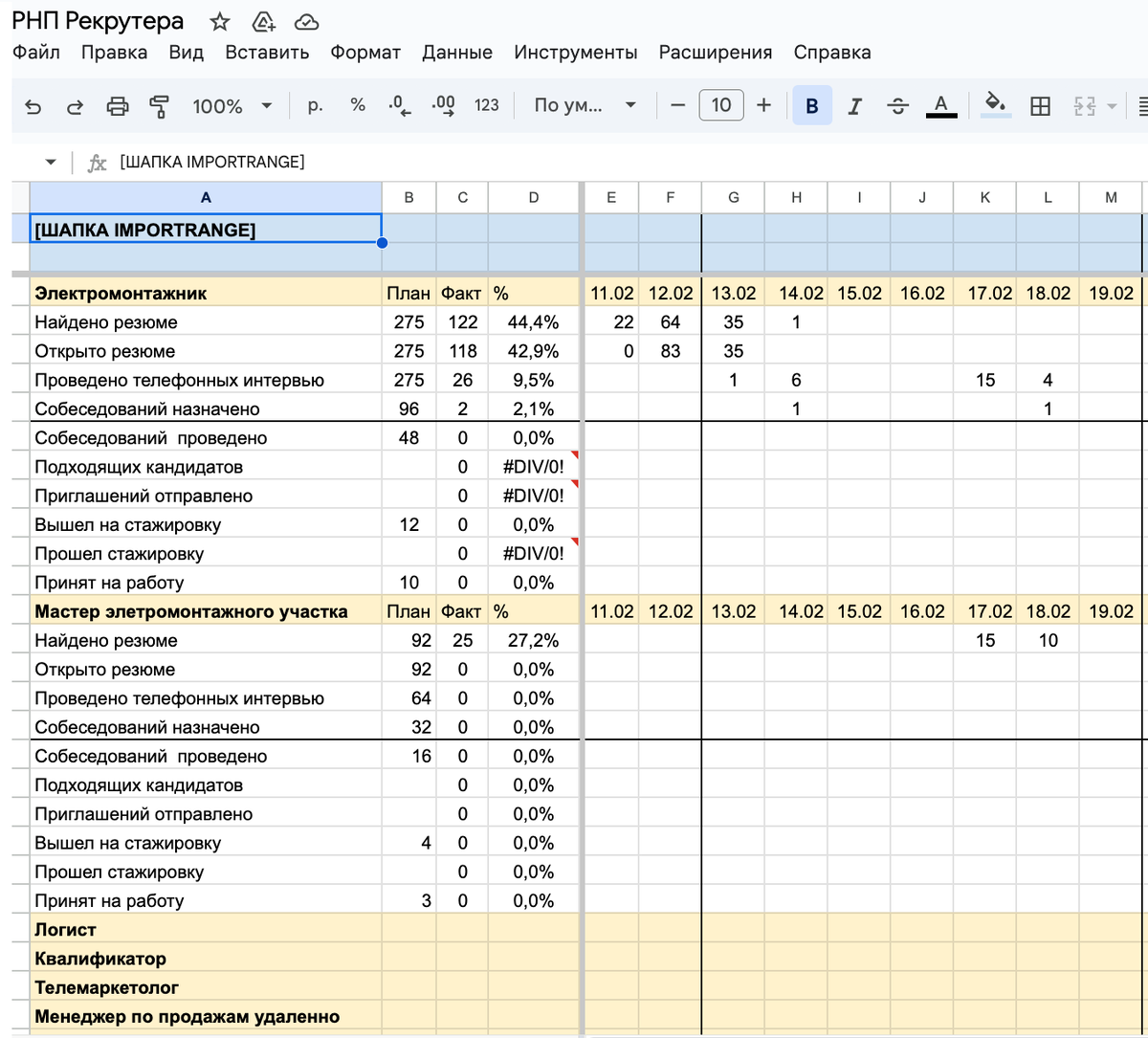The width and height of the screenshot is (1148, 1038).
Task: Click the first #DIV/0! error cell
Action: click(534, 467)
